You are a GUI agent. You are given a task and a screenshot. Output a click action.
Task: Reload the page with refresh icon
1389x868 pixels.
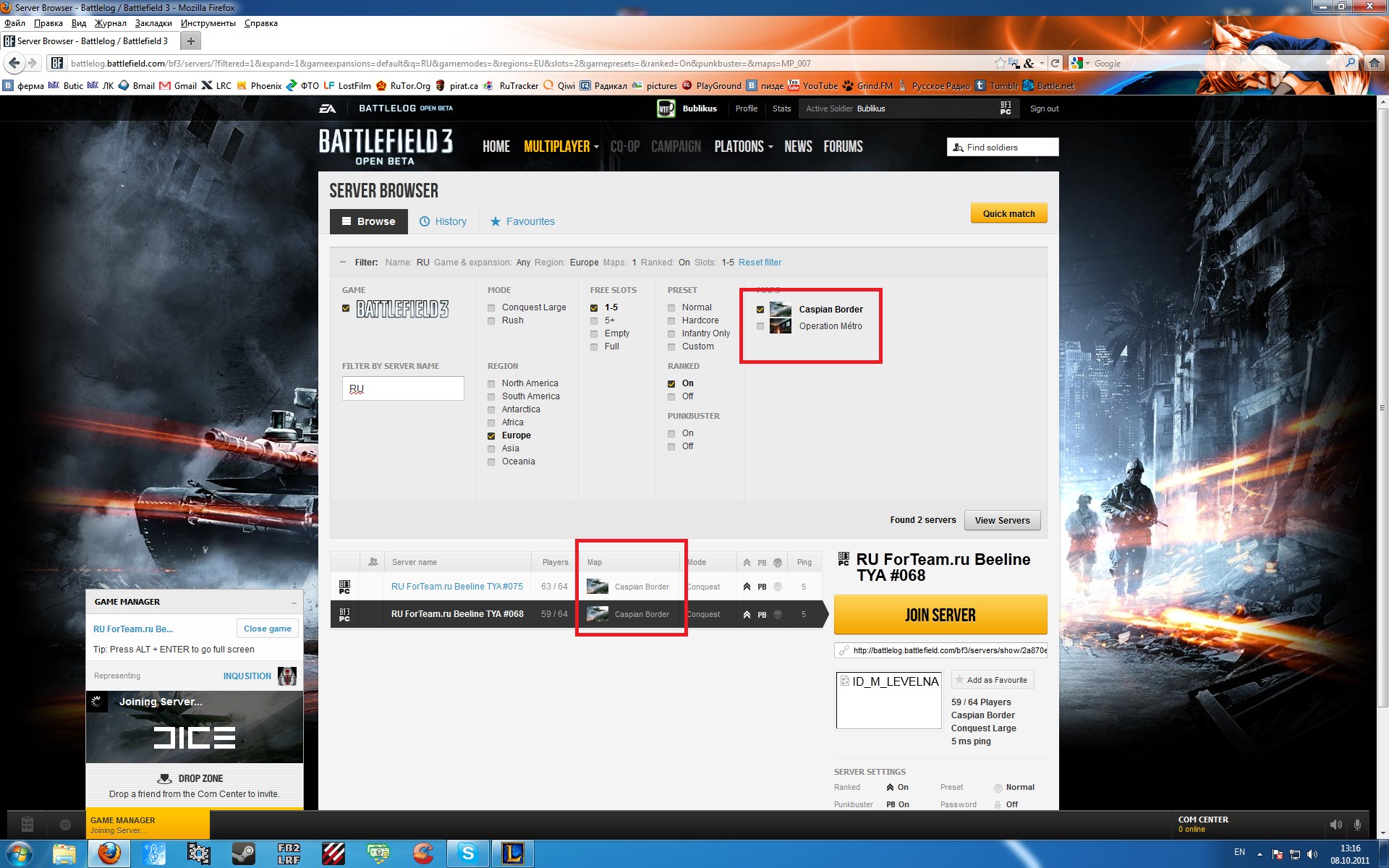1055,63
